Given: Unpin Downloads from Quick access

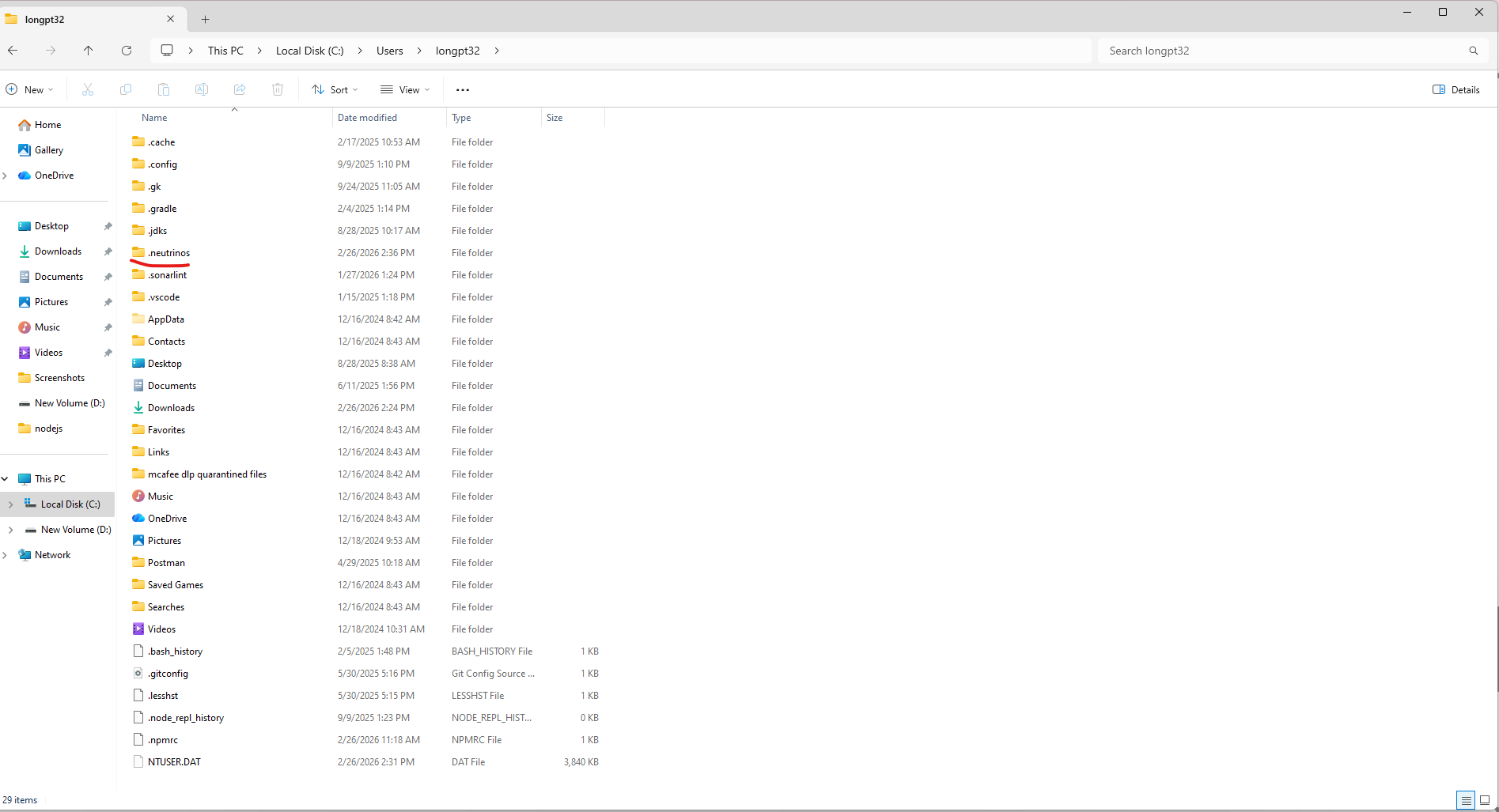Looking at the screenshot, I should pyautogui.click(x=108, y=251).
